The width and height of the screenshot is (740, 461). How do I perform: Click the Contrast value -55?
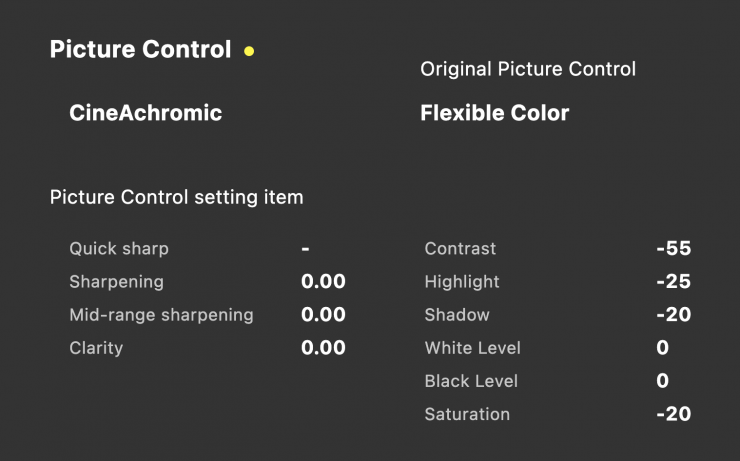point(673,248)
